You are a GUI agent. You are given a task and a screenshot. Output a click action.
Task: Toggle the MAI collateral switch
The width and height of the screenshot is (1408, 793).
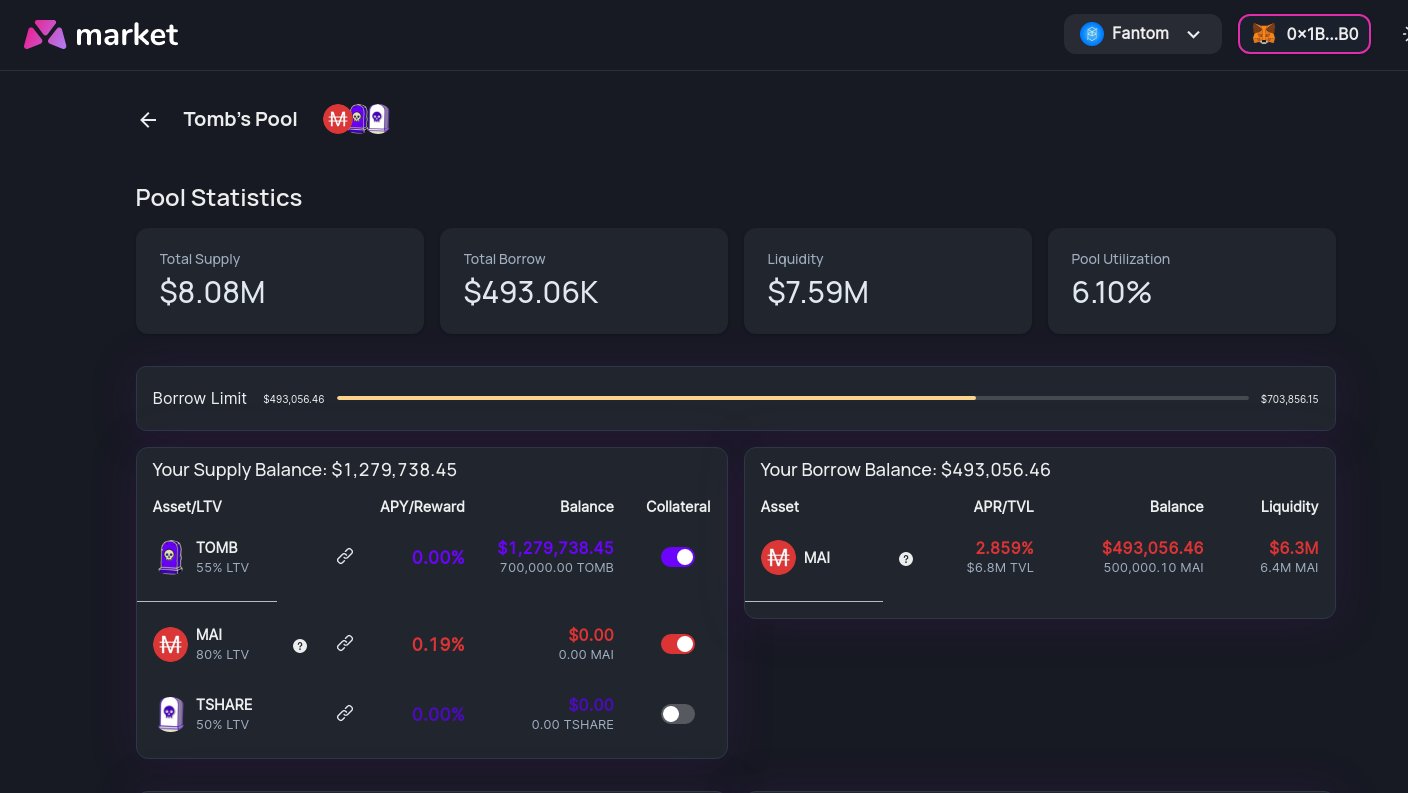click(x=678, y=644)
